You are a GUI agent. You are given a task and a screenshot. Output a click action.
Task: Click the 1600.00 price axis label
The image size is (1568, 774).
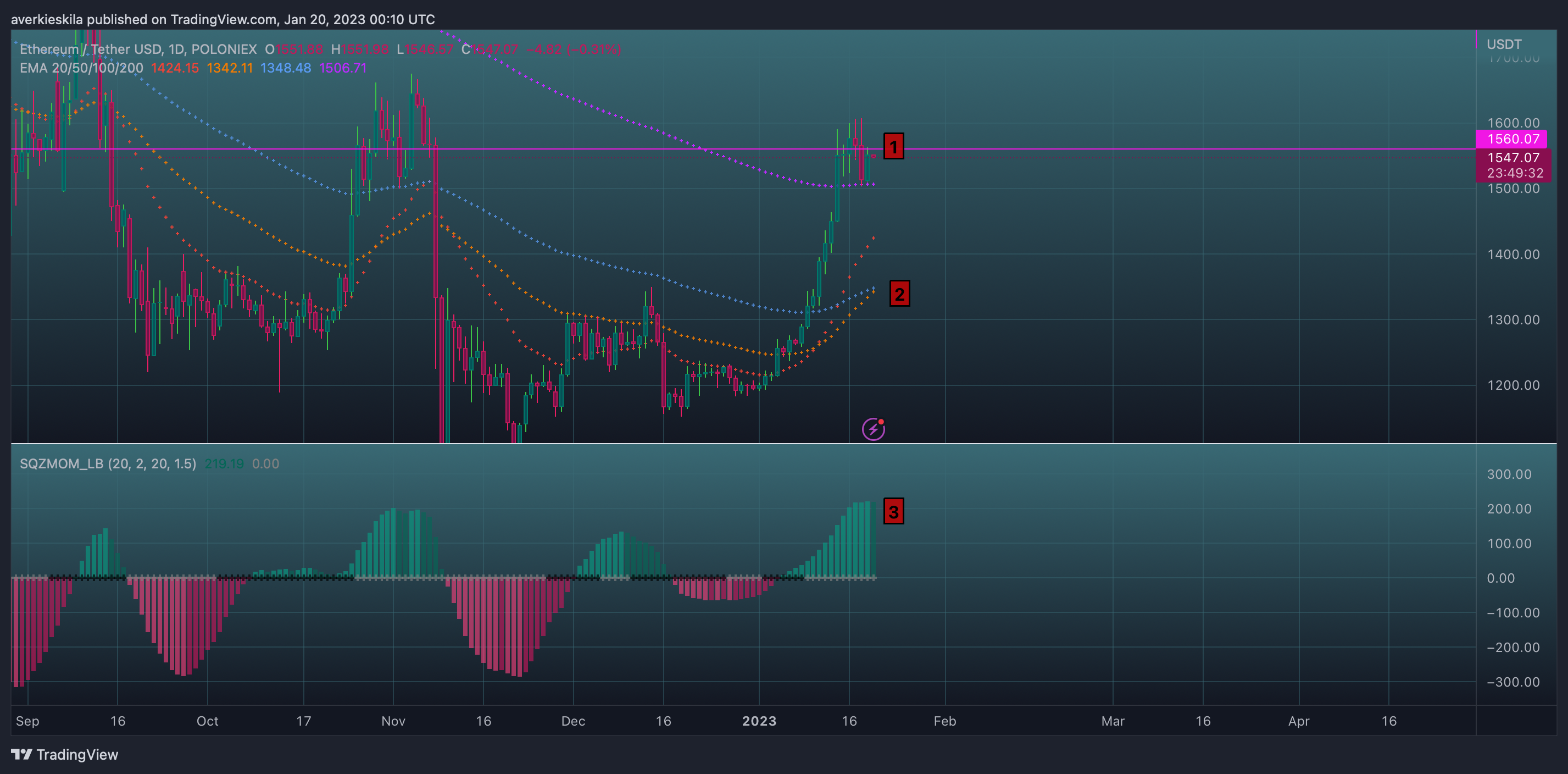(1513, 123)
